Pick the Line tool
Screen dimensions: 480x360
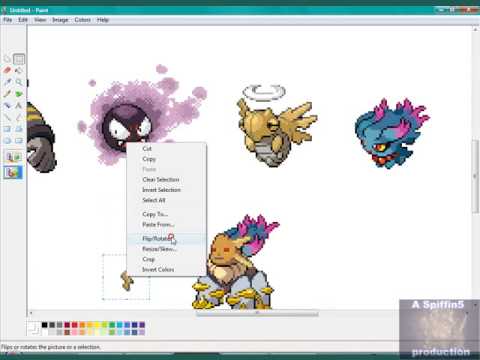[7, 117]
